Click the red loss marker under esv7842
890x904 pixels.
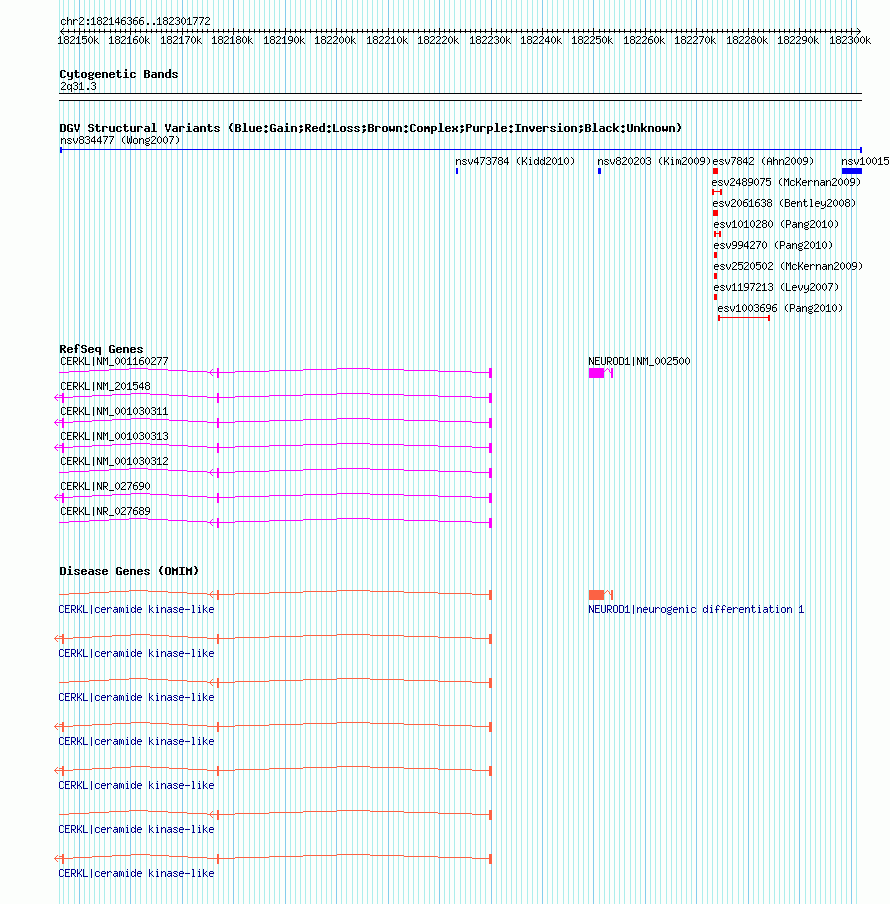715,171
